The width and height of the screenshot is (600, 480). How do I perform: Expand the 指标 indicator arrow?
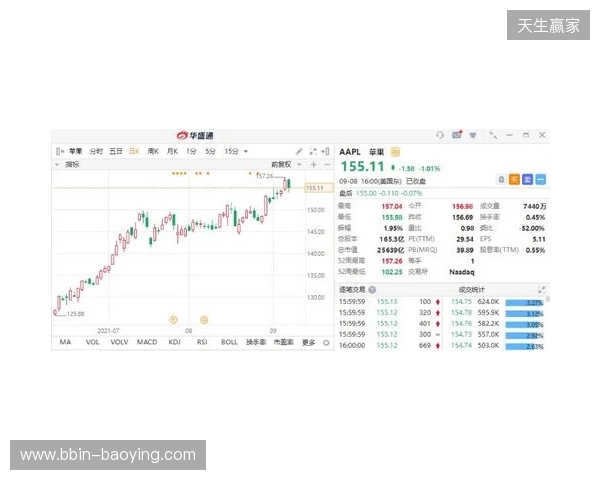tap(57, 165)
